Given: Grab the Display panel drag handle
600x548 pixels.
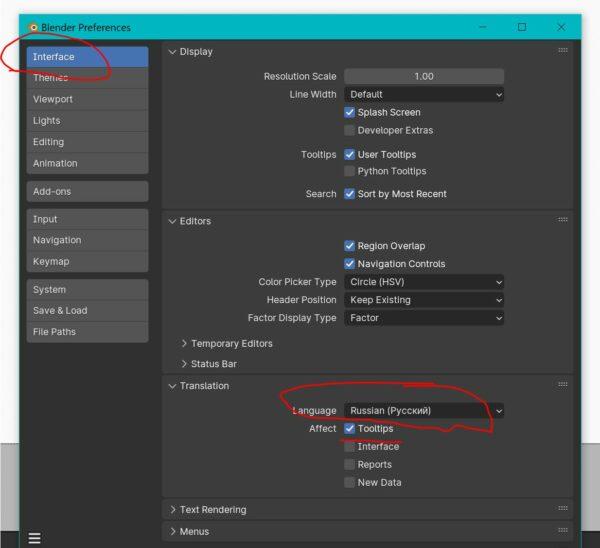Looking at the screenshot, I should tap(562, 51).
